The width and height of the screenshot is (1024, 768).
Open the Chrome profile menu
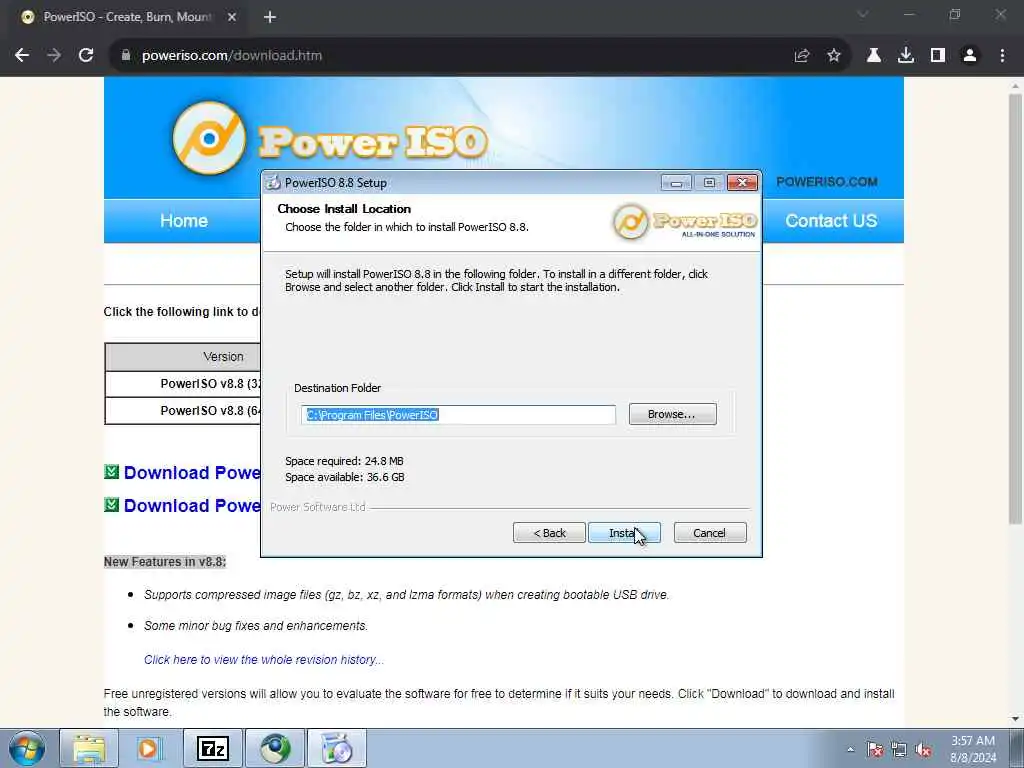(x=970, y=56)
